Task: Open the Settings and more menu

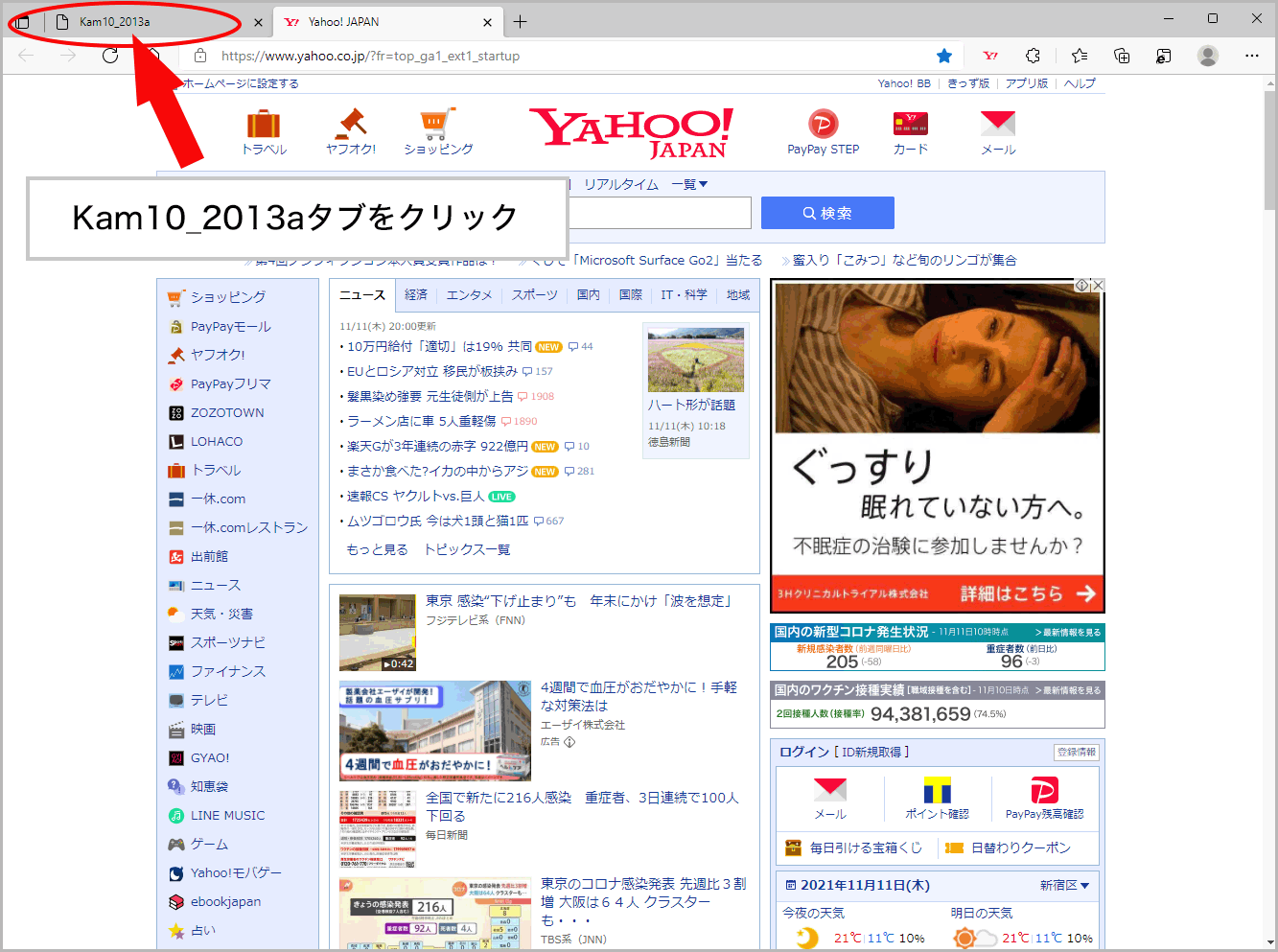Action: click(1252, 56)
